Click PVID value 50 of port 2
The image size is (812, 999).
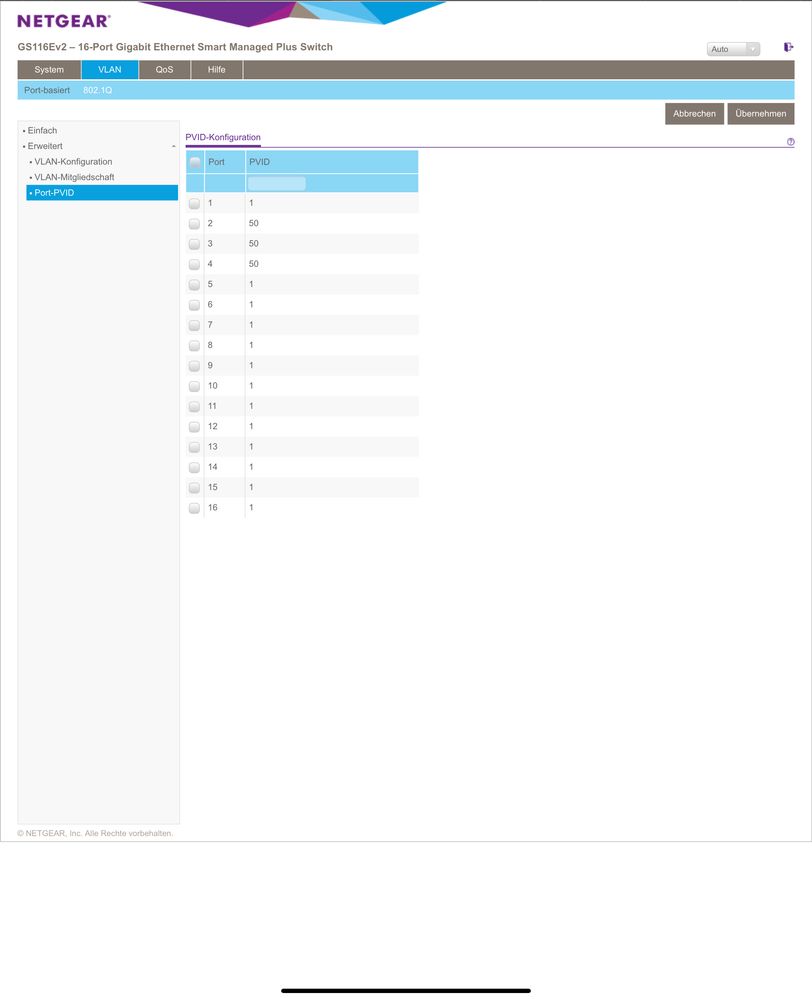coord(254,223)
